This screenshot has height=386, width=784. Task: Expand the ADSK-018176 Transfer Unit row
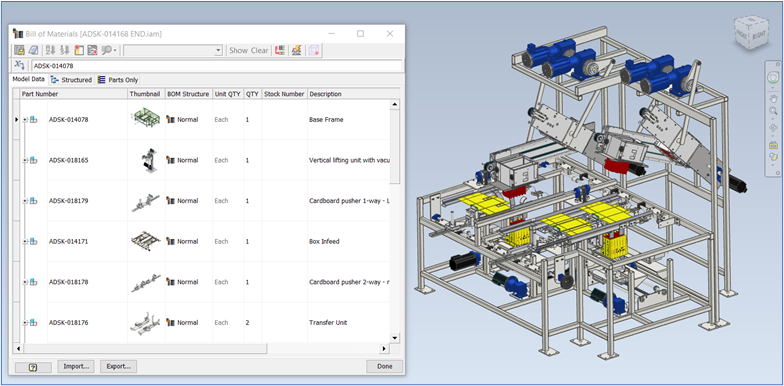pos(25,322)
